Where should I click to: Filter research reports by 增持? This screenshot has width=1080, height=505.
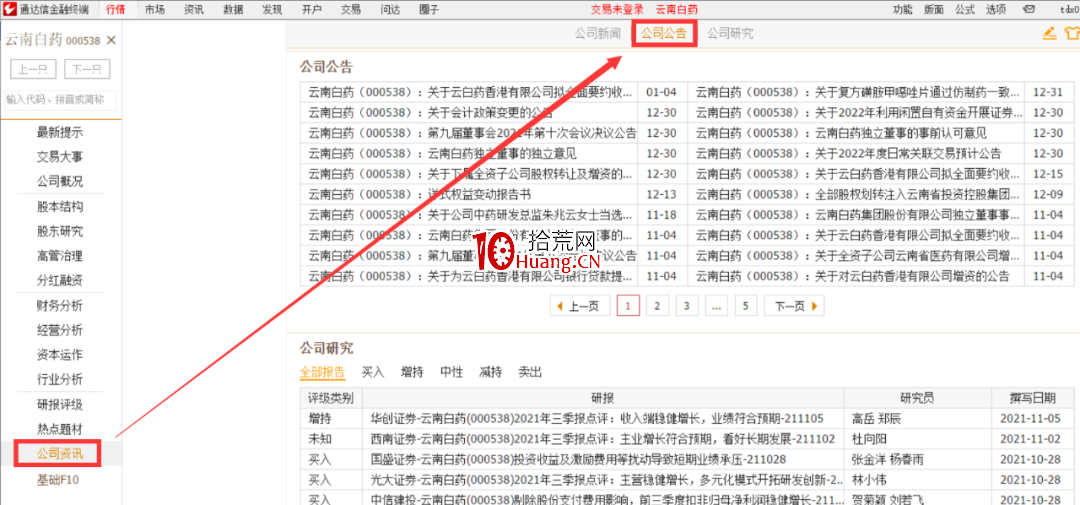point(412,373)
